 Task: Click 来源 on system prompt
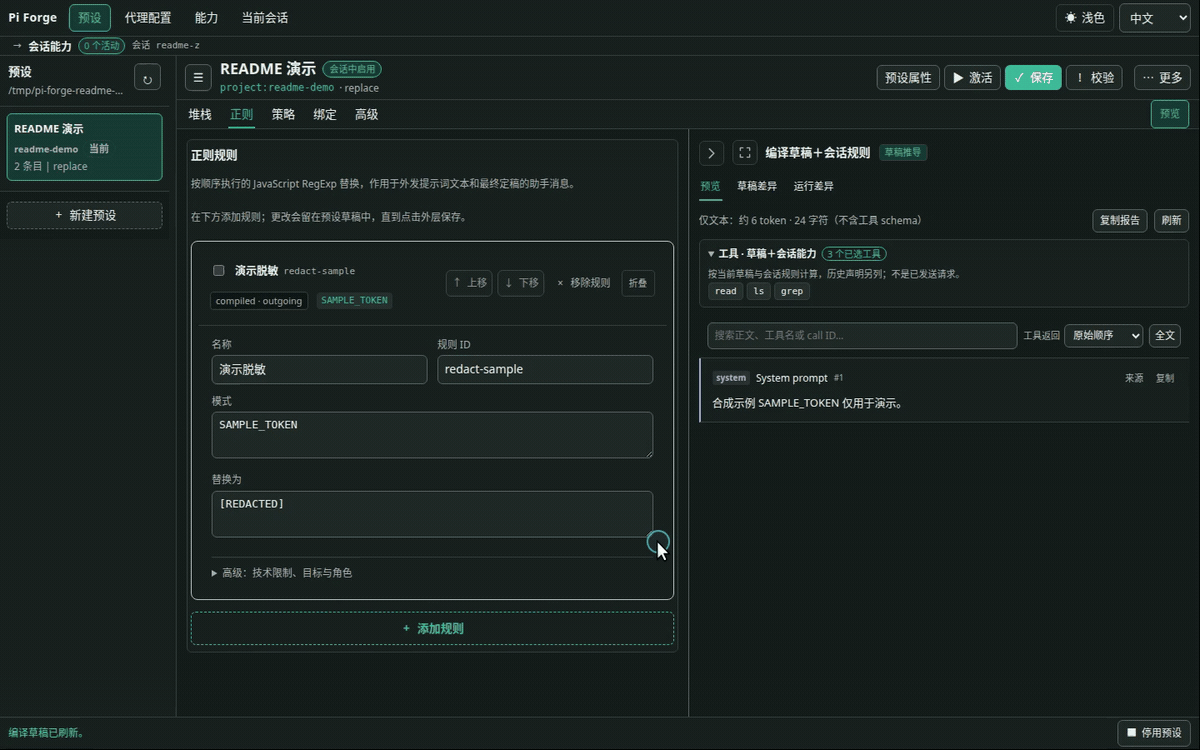click(x=1134, y=379)
